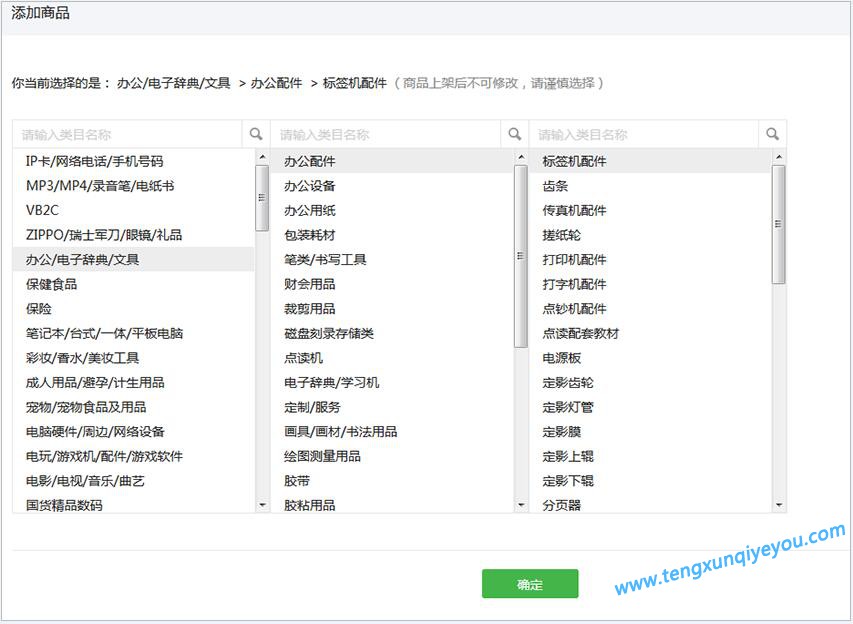Select category 电玩/游戏机/配件/游戏软件

coord(134,456)
